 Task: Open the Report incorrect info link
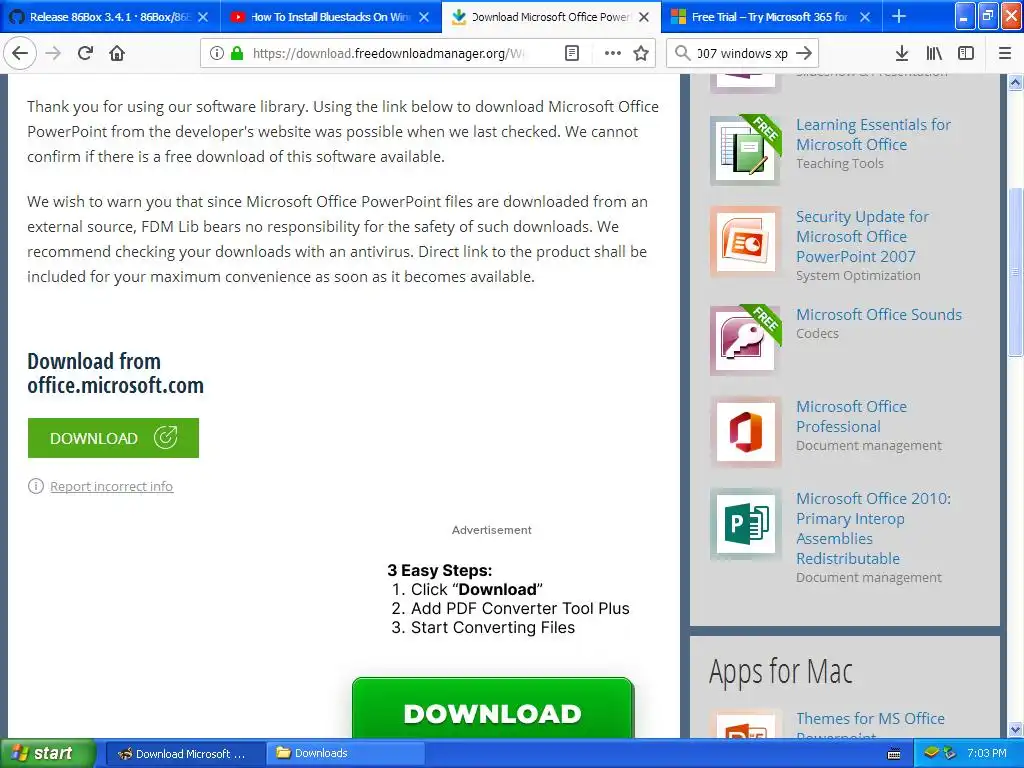coord(112,487)
